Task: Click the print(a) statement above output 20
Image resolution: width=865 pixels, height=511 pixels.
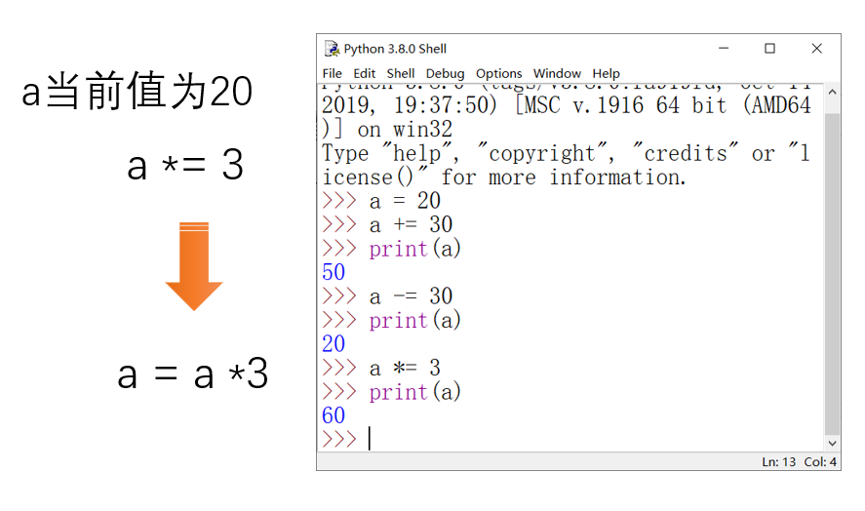Action: (415, 321)
